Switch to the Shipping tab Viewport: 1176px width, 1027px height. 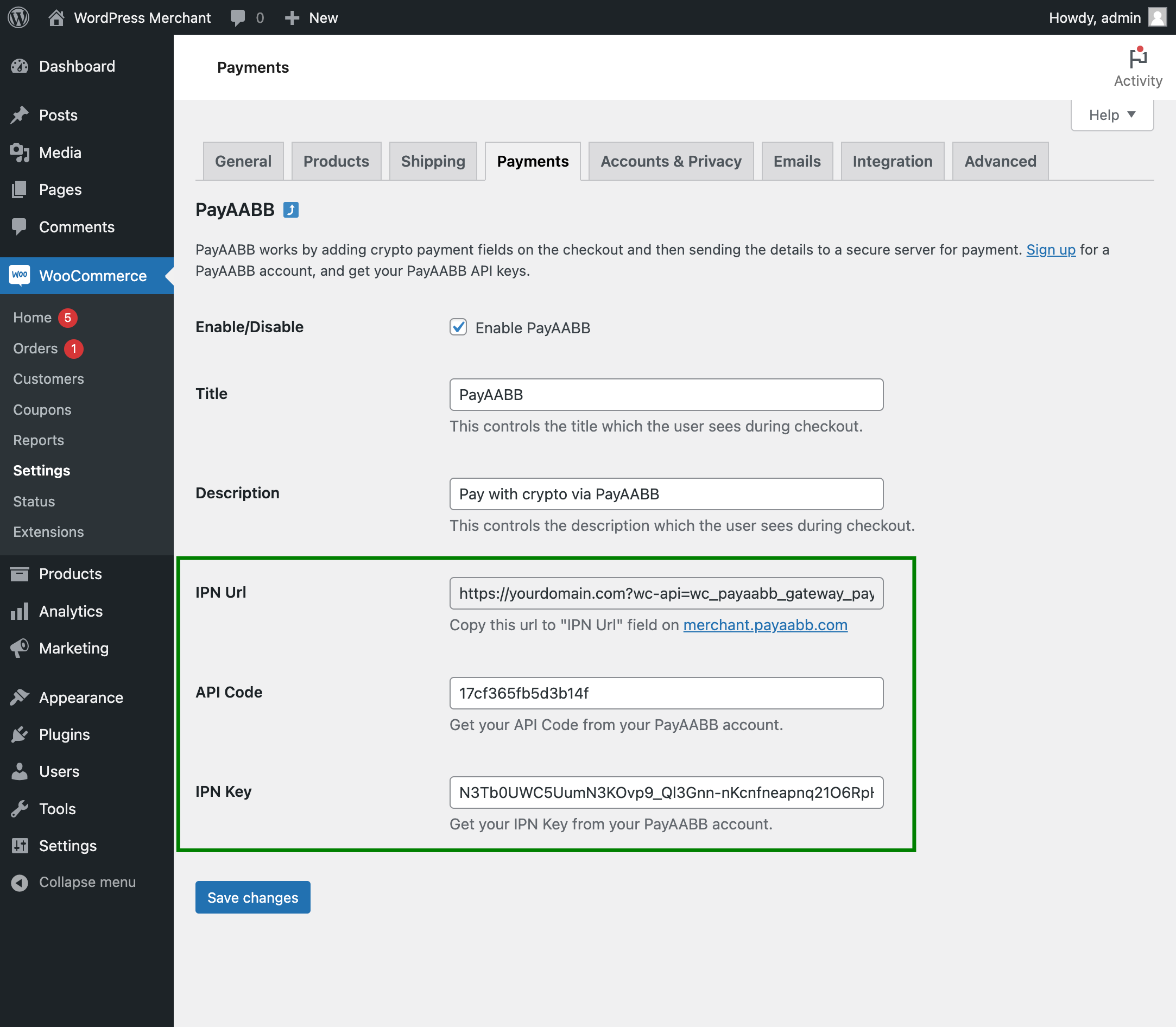(433, 162)
